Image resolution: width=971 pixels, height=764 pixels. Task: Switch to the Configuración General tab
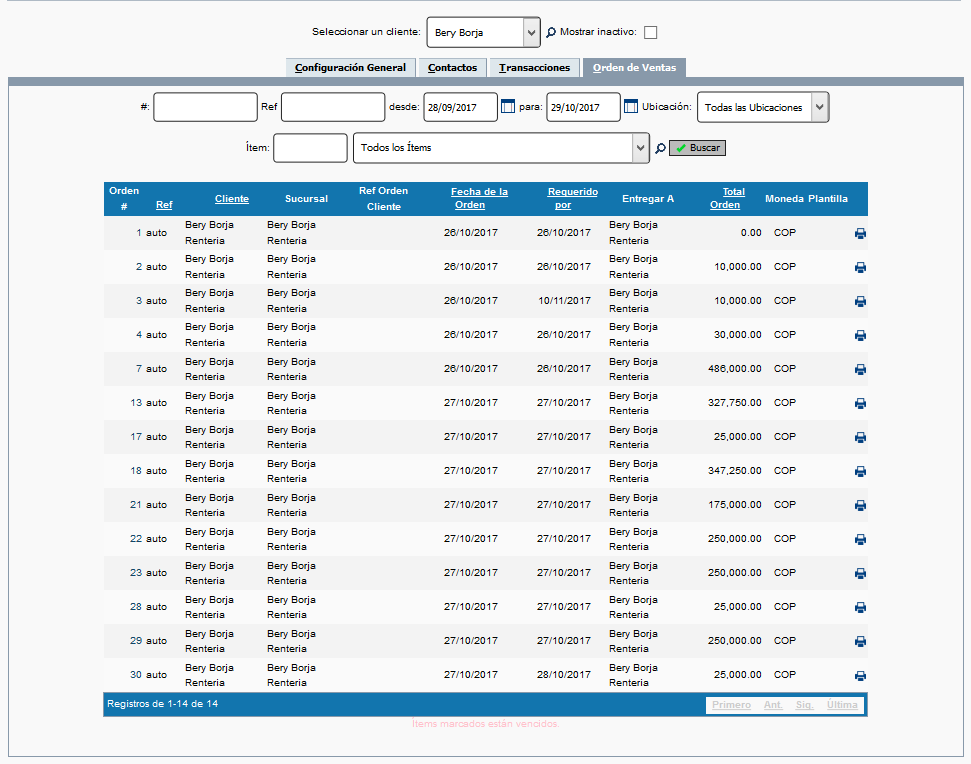[350, 68]
